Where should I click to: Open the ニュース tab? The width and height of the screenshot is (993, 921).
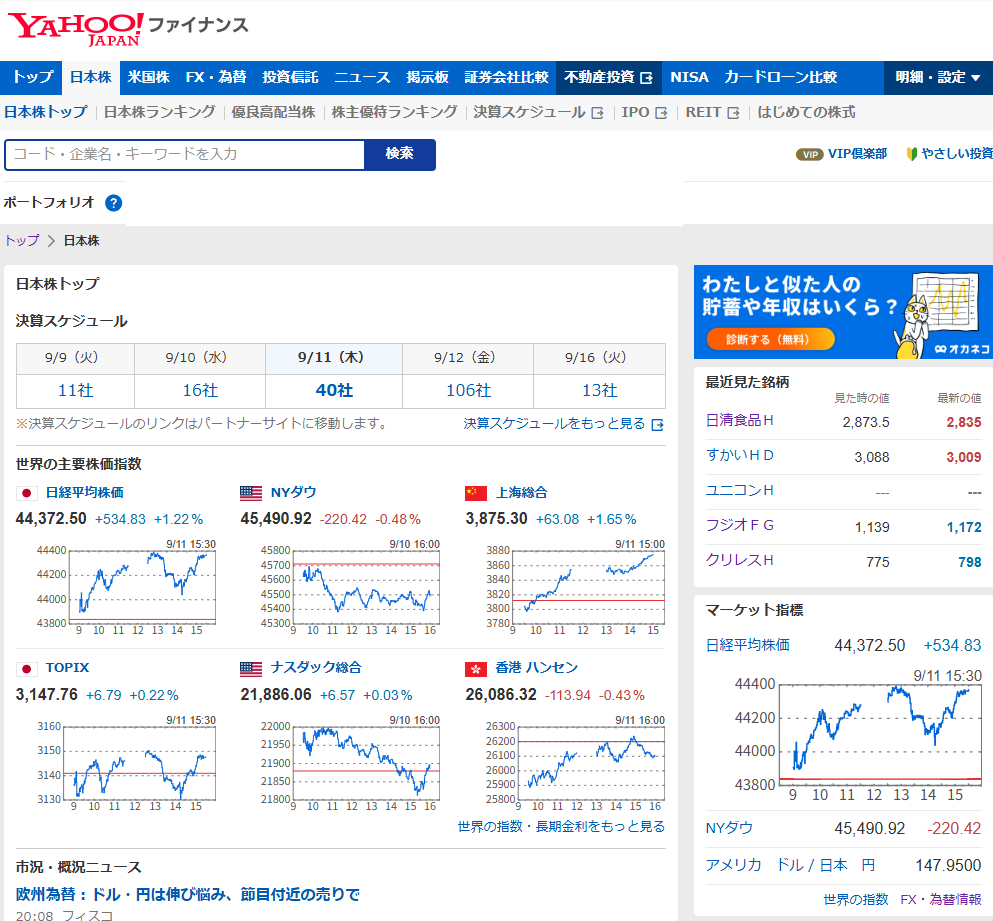362,77
